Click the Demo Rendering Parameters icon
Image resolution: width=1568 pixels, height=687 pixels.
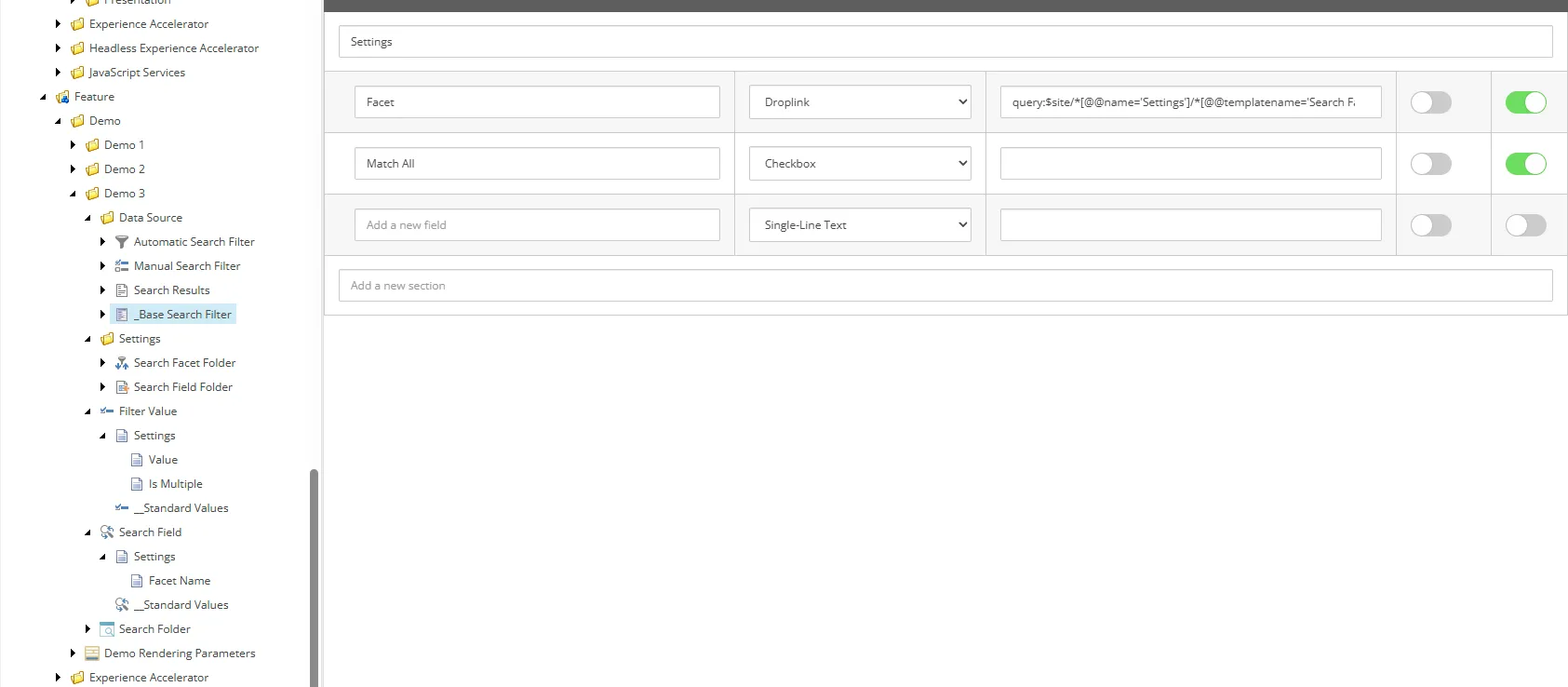92,653
